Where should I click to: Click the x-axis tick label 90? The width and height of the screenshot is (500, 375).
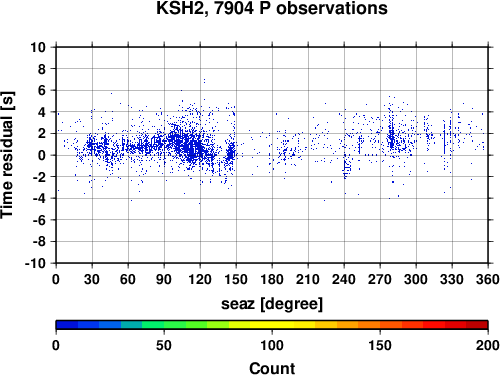click(164, 279)
